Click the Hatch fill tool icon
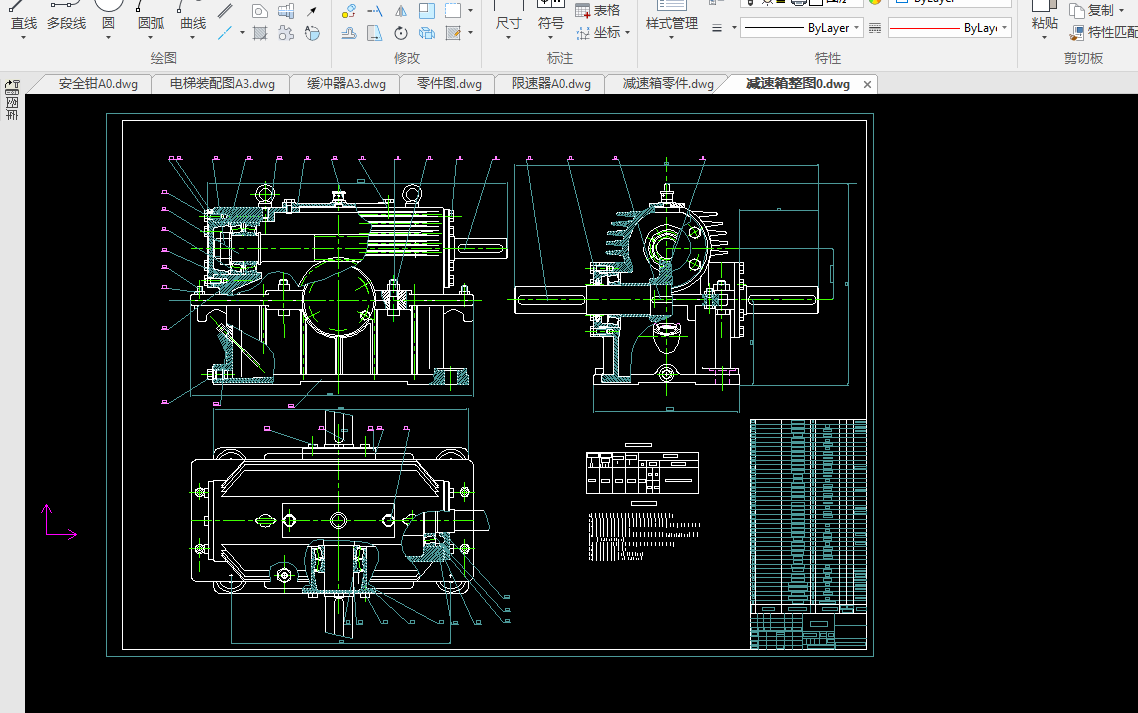This screenshot has height=713, width=1138. [x=260, y=33]
